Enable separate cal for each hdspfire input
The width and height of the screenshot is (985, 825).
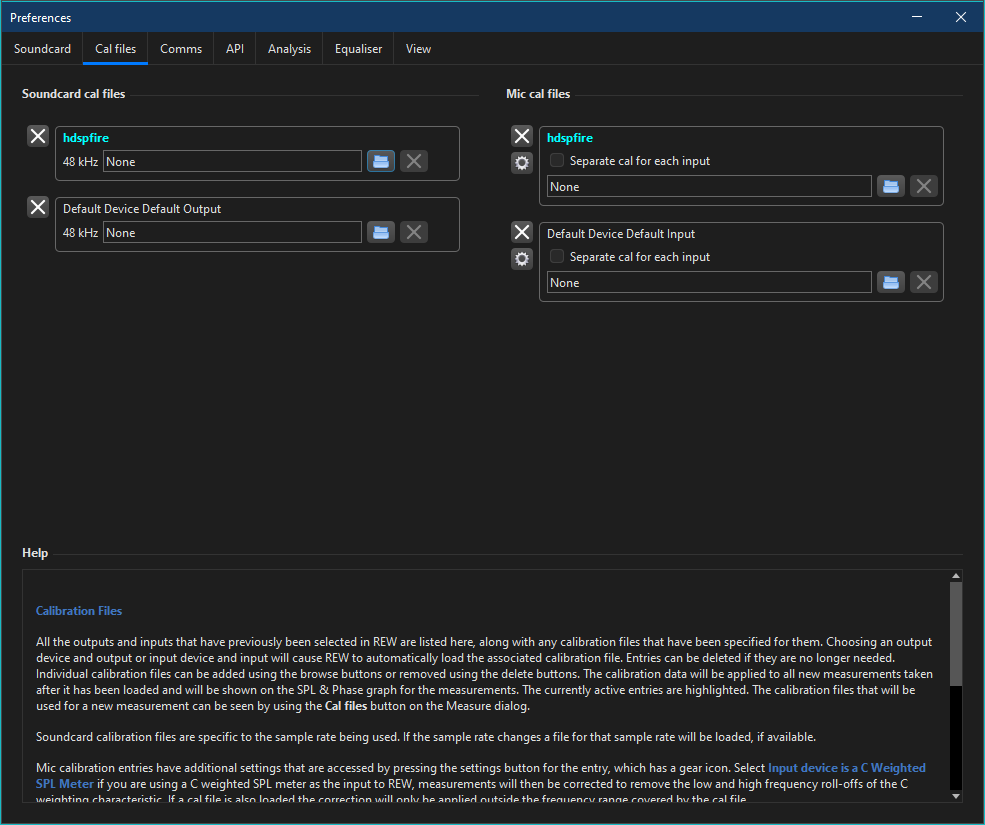(557, 161)
